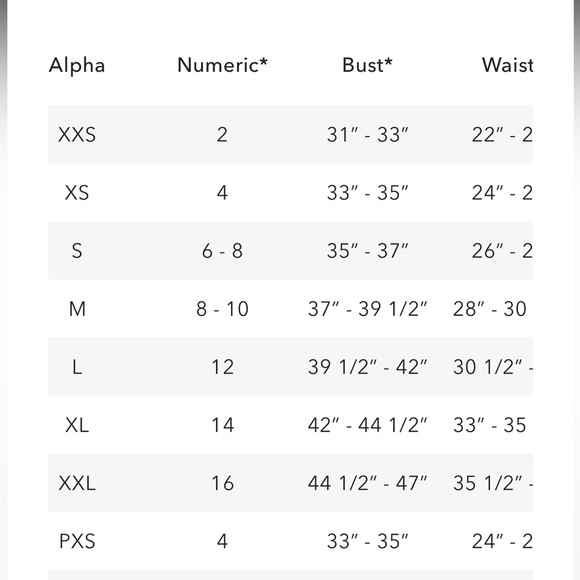Click the Numeric* column header
This screenshot has width=580, height=580.
222,65
